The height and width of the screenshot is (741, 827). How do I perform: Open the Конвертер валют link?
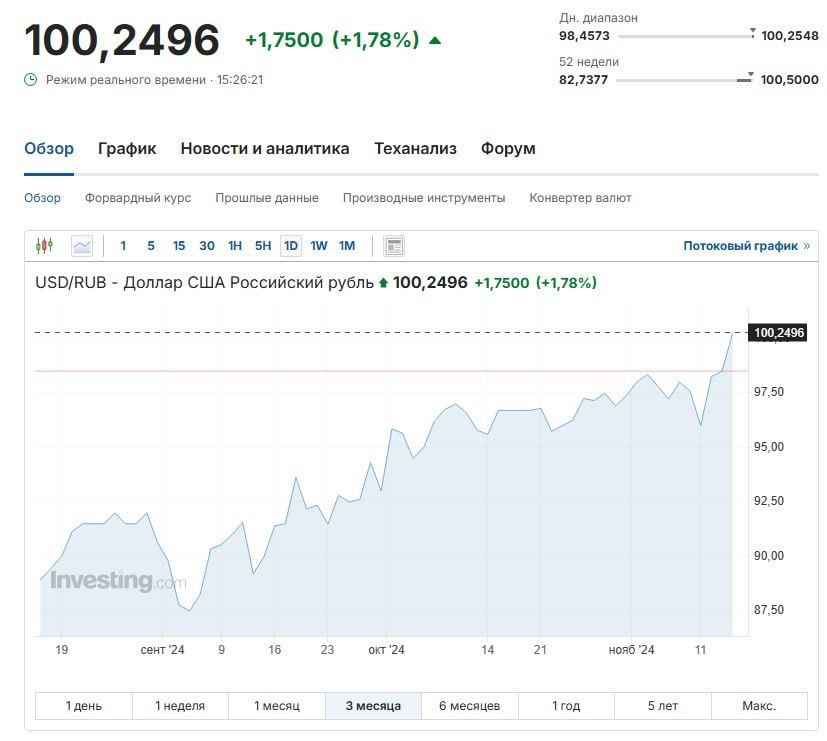click(580, 198)
